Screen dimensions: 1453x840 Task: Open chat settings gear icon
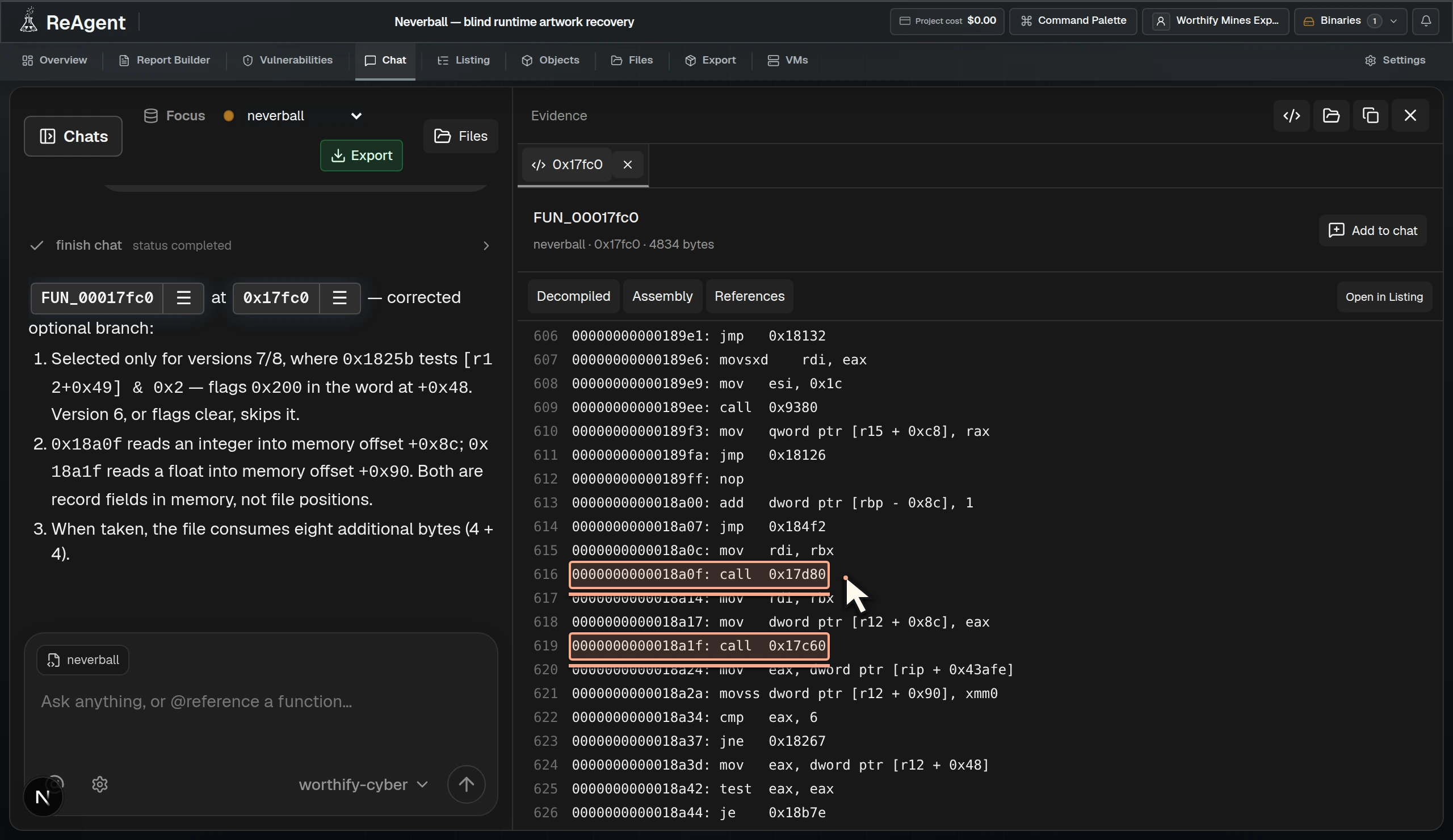(100, 784)
